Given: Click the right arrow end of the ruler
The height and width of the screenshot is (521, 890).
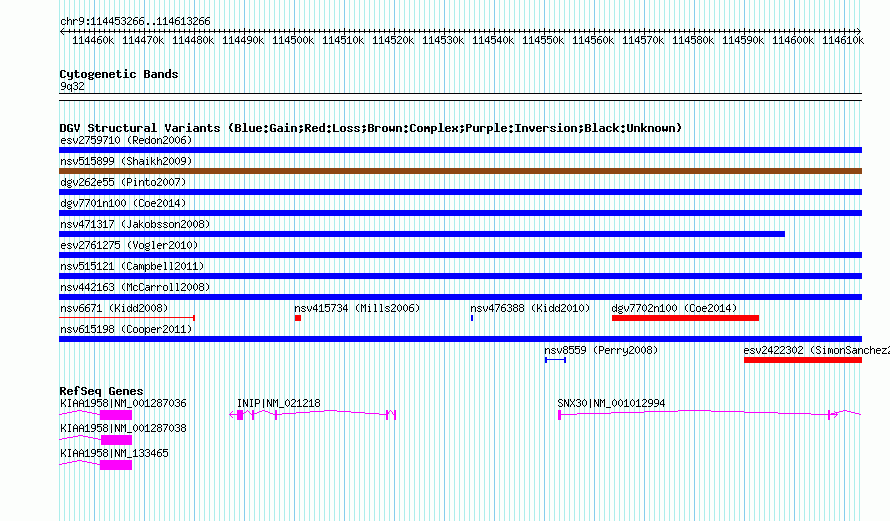Looking at the screenshot, I should point(859,31).
